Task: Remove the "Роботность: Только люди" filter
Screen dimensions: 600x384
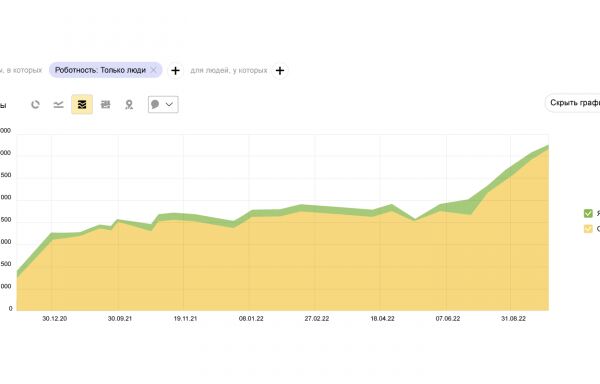Action: [x=153, y=70]
